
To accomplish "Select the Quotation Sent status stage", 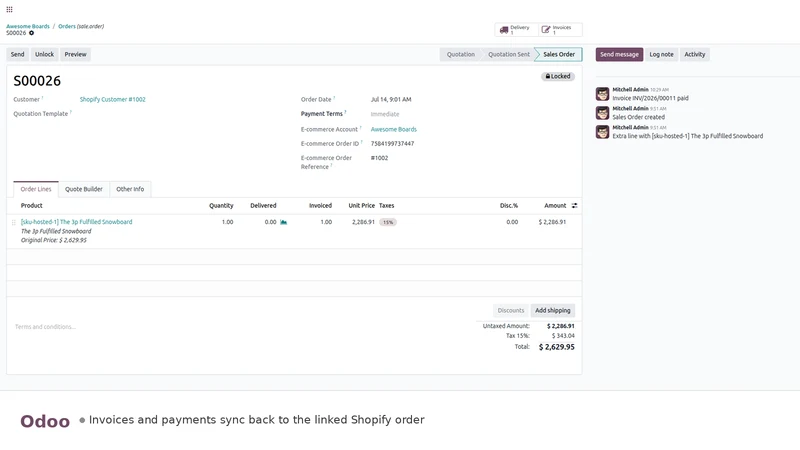I will (x=509, y=55).
